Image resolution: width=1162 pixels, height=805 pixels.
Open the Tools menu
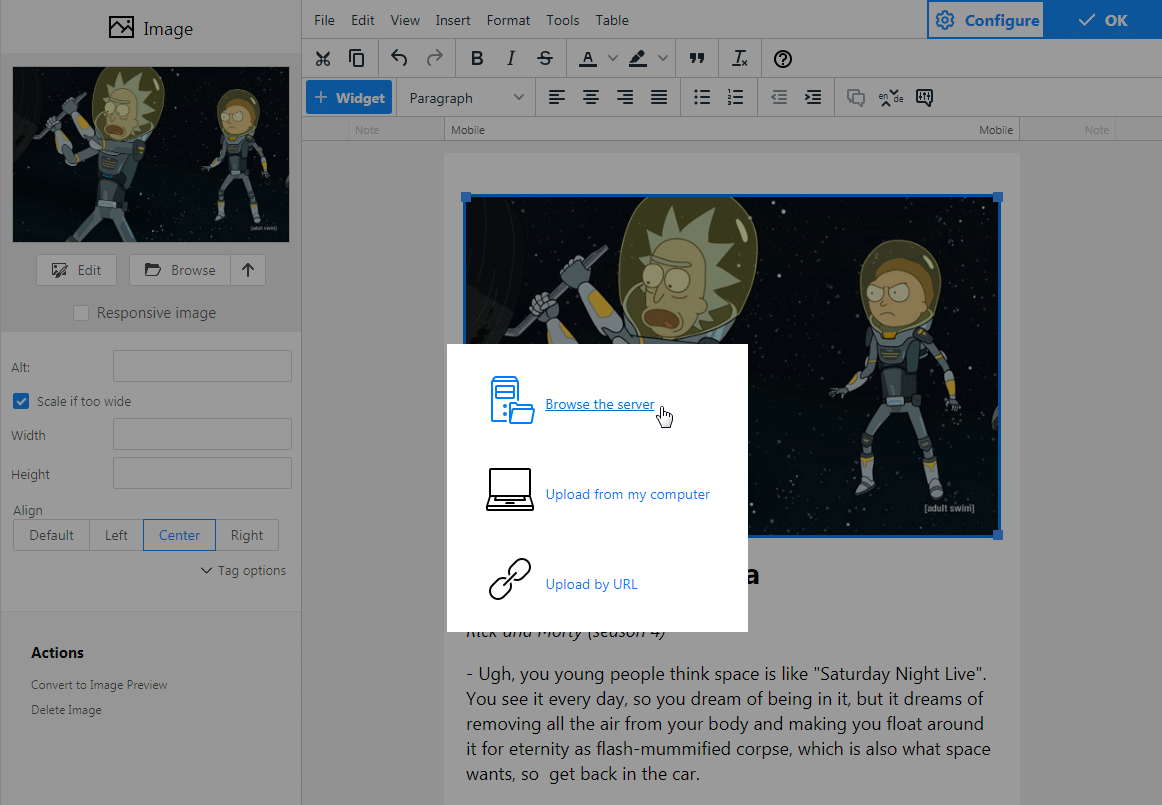coord(562,20)
